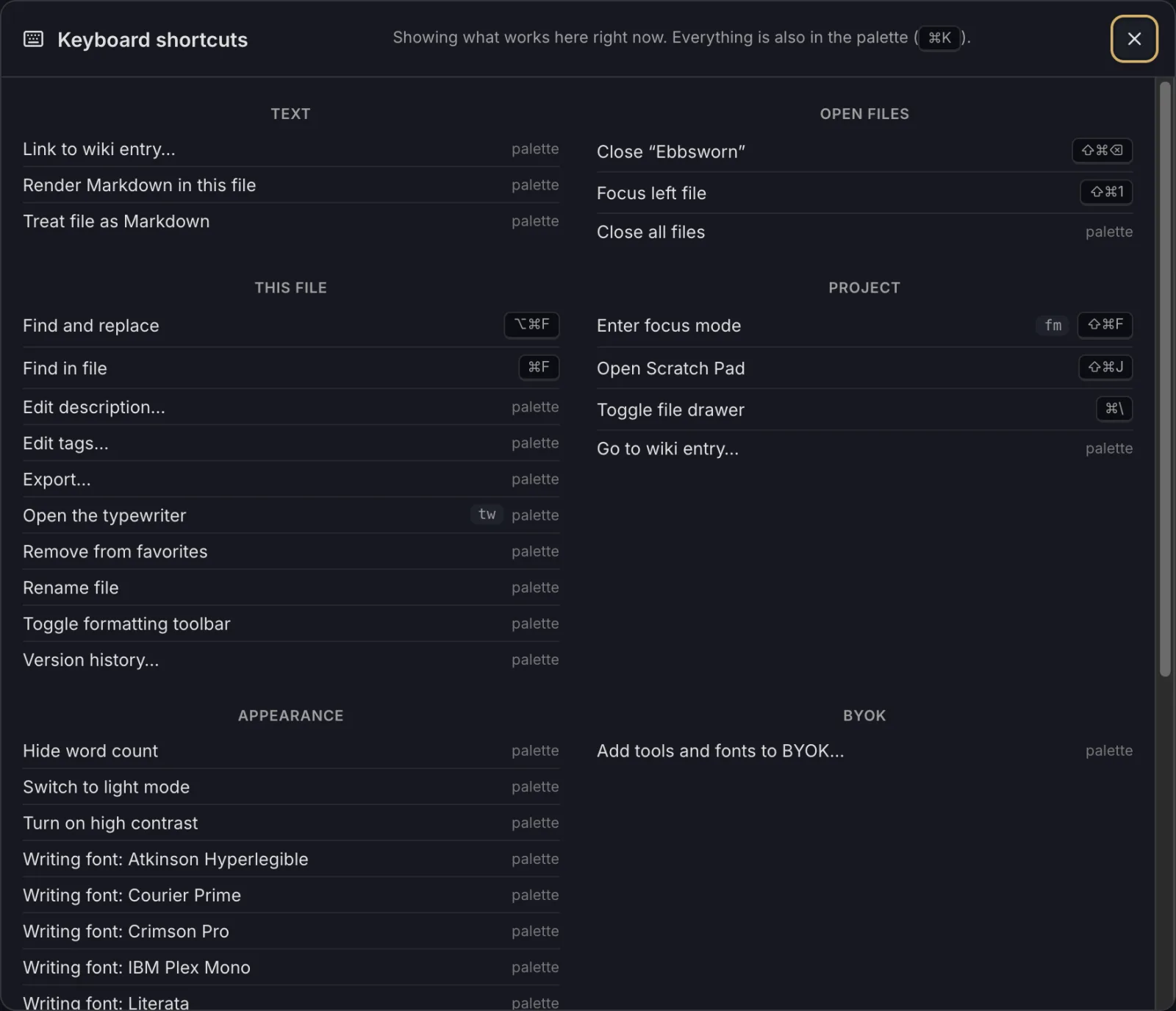Pick 'Writing font: Courier Prime'
1176x1011 pixels.
(291, 895)
